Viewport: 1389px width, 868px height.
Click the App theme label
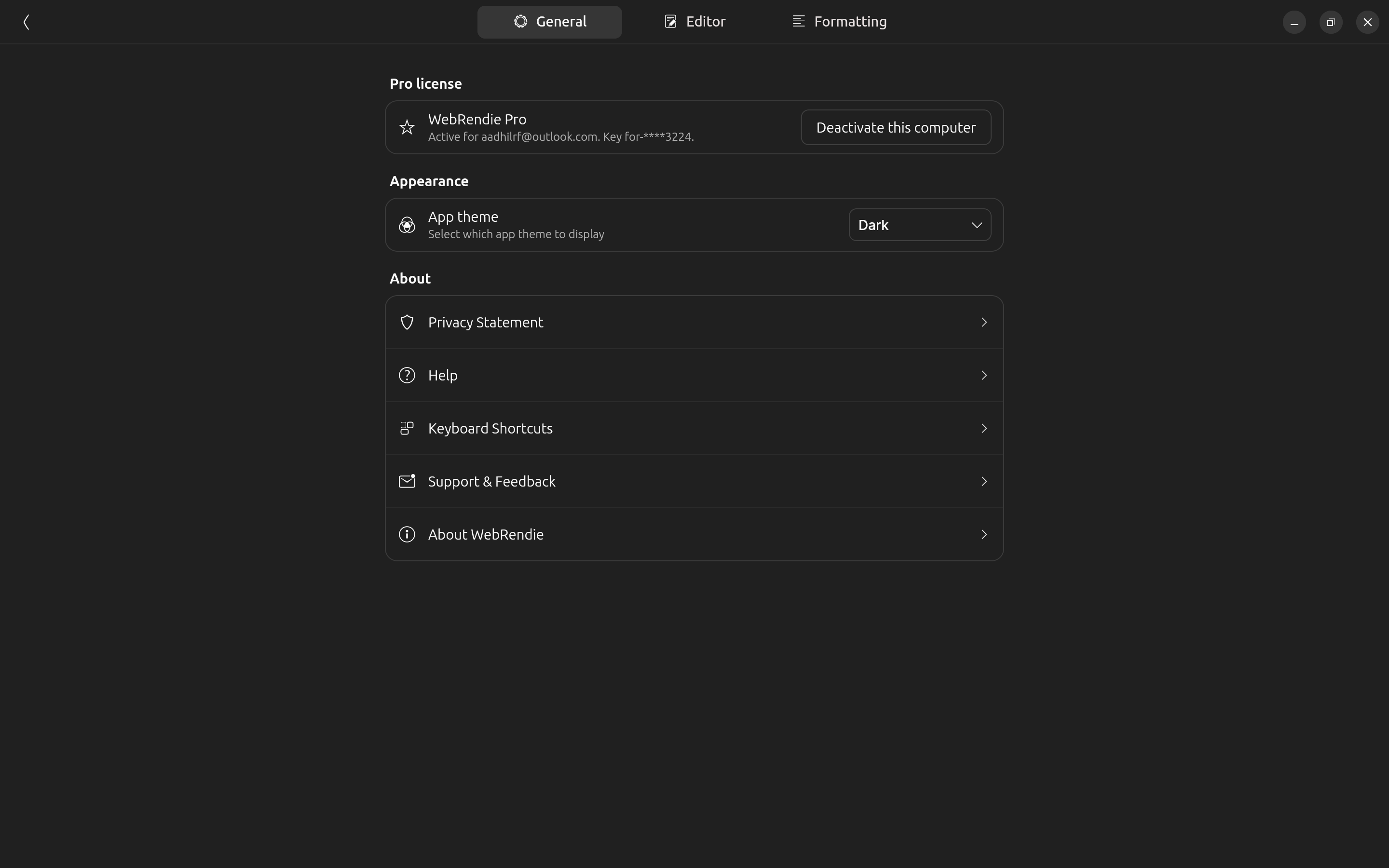[463, 217]
